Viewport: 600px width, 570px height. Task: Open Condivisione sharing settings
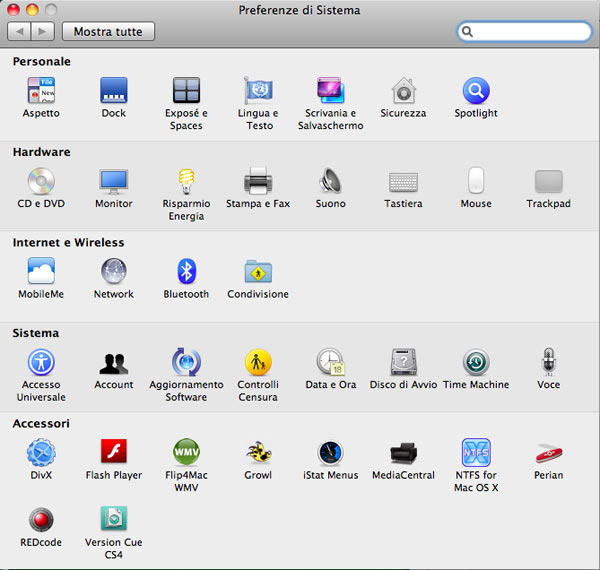coord(258,272)
